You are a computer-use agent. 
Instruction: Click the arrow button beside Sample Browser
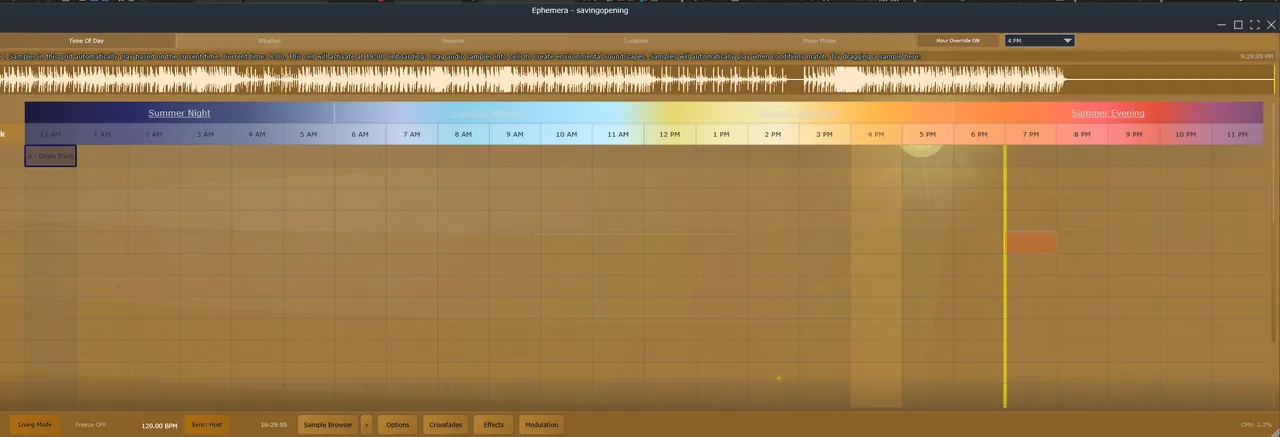pos(366,425)
